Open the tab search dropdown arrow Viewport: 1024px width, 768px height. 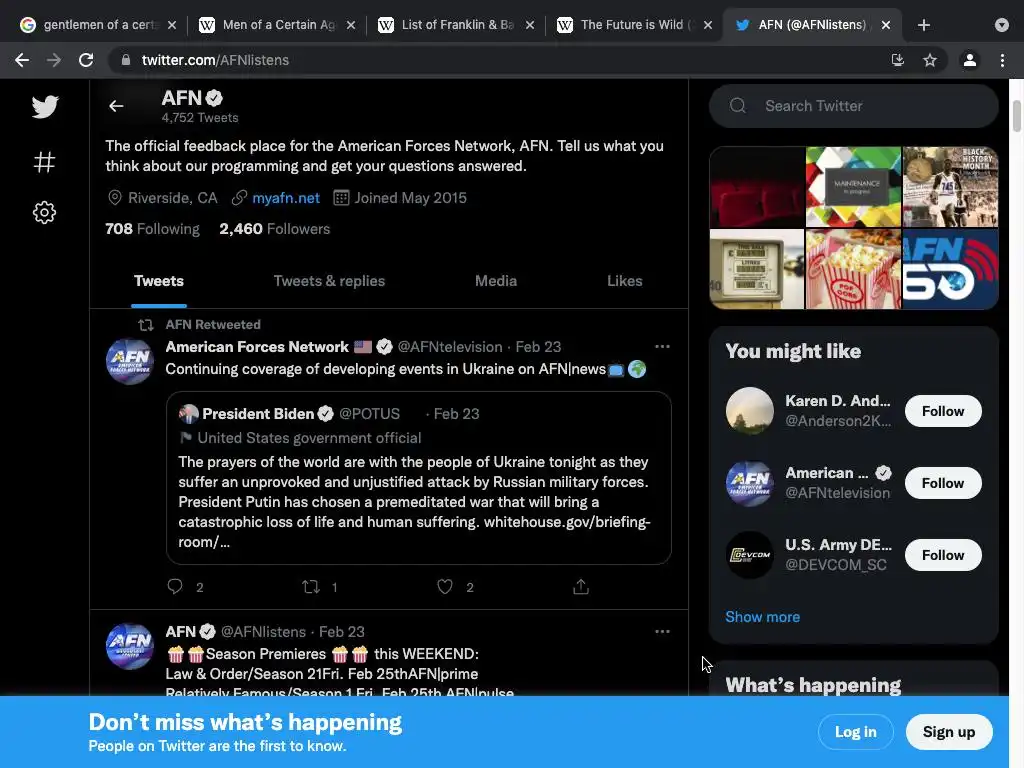[1002, 25]
